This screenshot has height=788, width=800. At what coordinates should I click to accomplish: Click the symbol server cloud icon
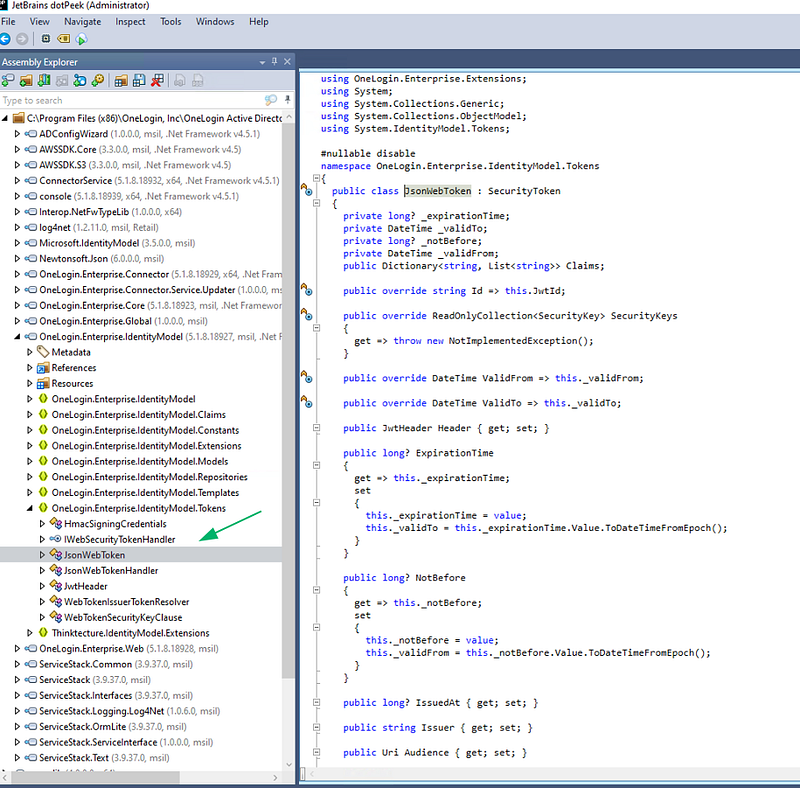click(x=81, y=39)
